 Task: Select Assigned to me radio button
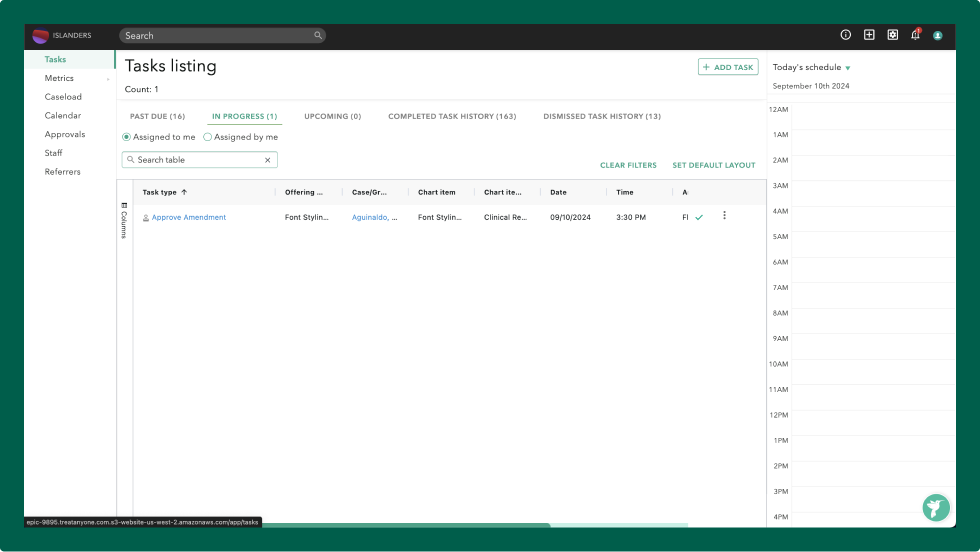[x=126, y=137]
